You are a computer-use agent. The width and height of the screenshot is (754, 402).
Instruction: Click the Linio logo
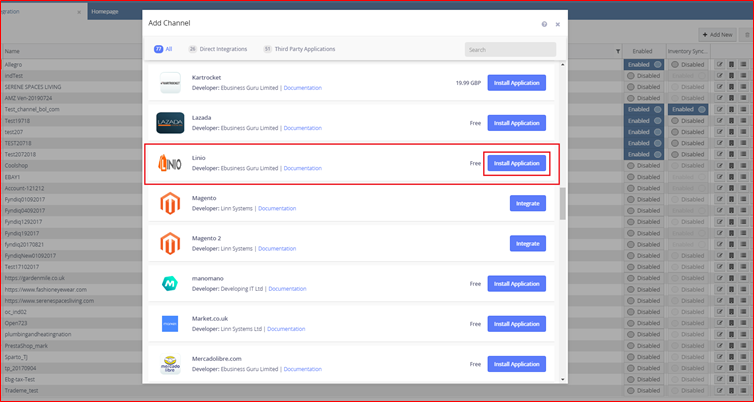point(170,163)
